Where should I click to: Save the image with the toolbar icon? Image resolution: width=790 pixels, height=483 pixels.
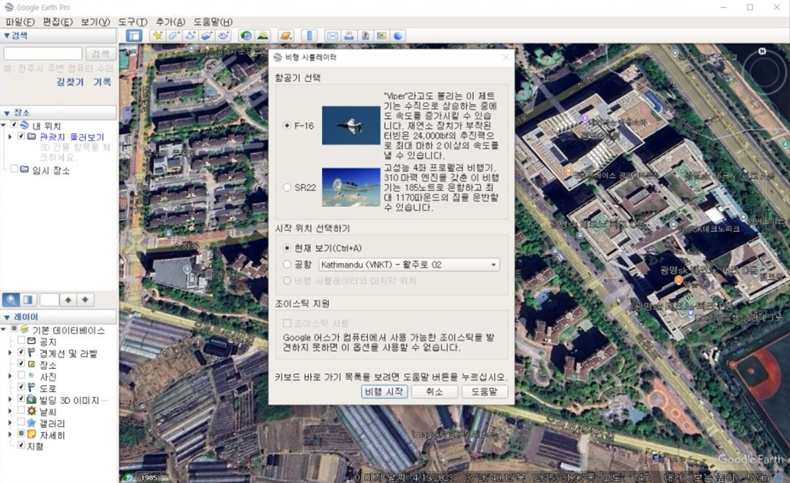pos(365,35)
